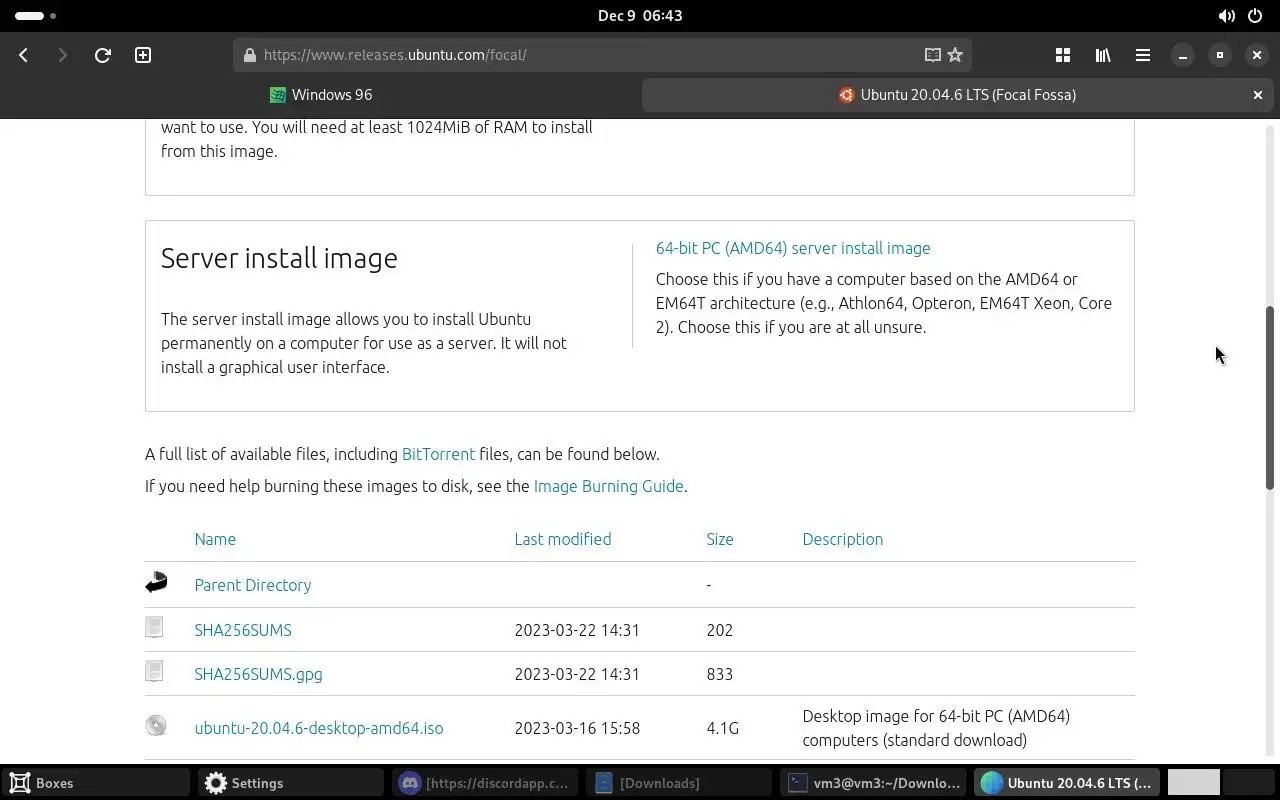Select the Ubuntu 20.04.6 LTS (Focal Fossa) tab
This screenshot has height=800, width=1280.
coord(957,95)
